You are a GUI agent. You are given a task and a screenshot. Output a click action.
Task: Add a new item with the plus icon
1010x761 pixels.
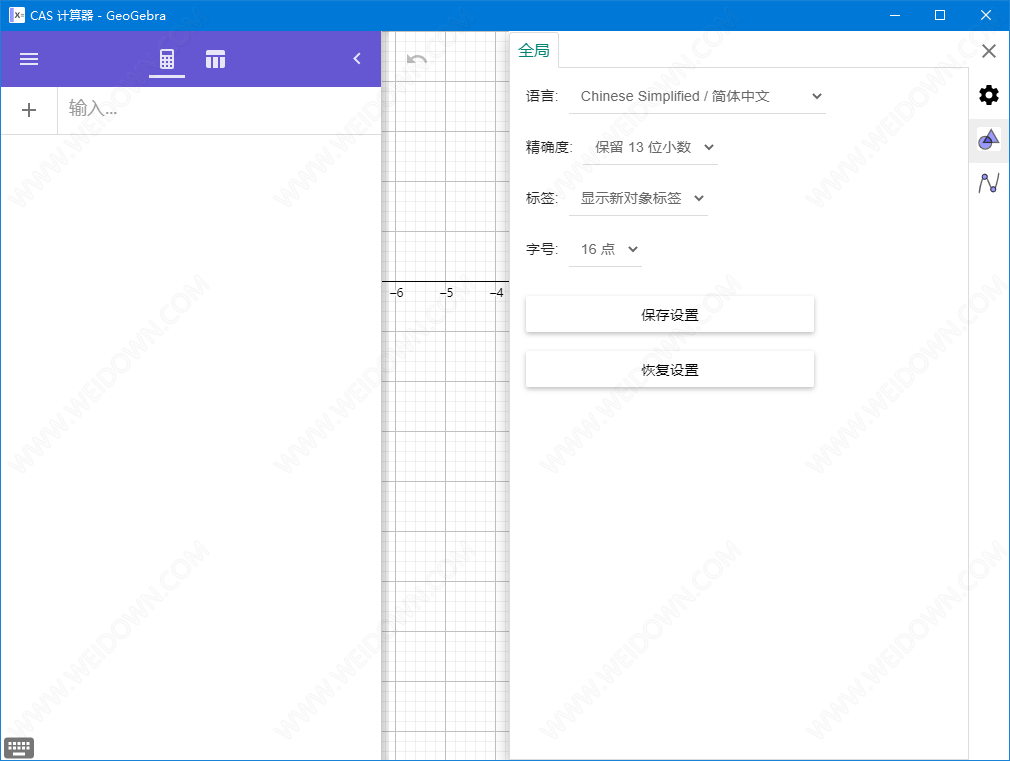pos(29,110)
